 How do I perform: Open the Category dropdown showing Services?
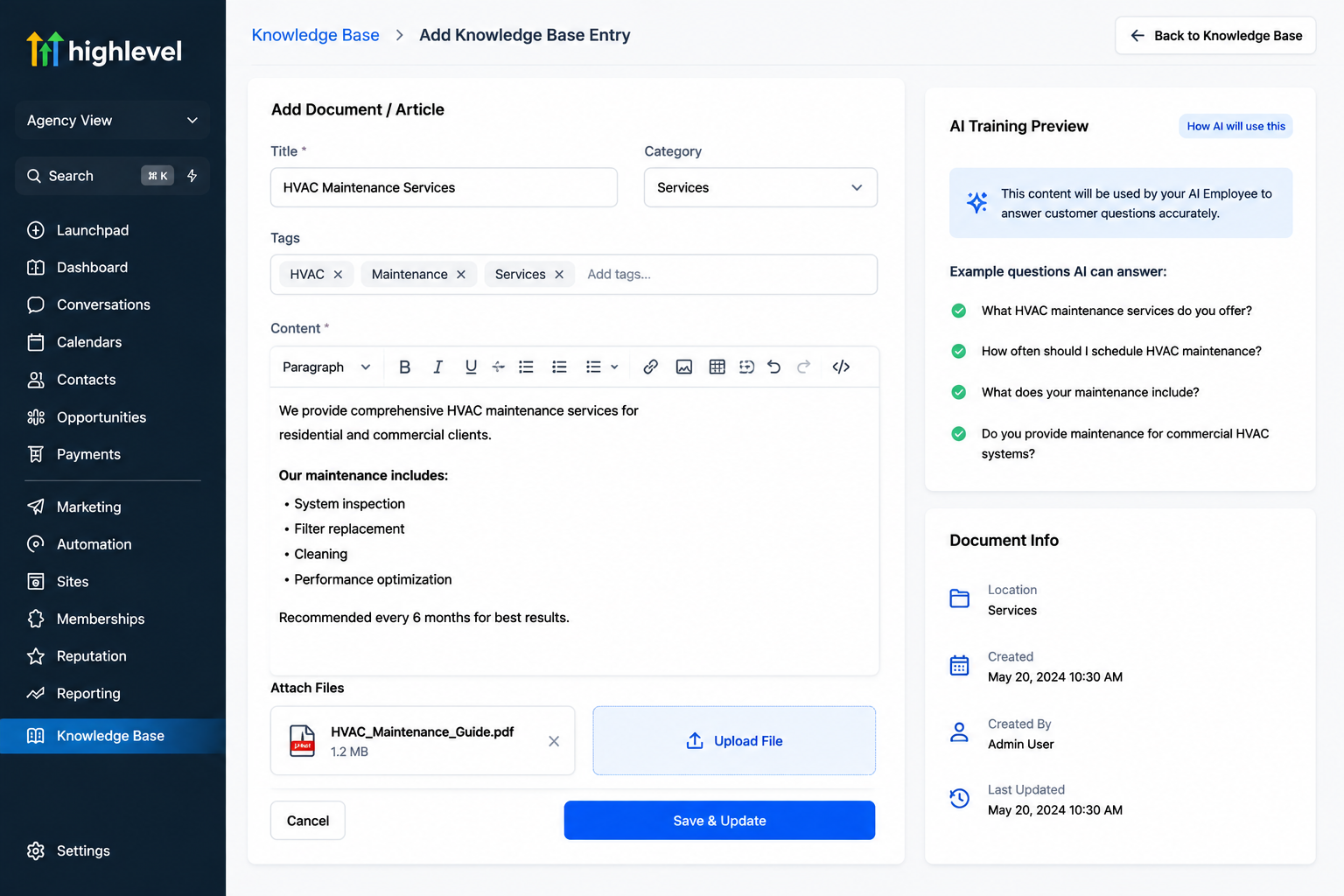pos(760,187)
